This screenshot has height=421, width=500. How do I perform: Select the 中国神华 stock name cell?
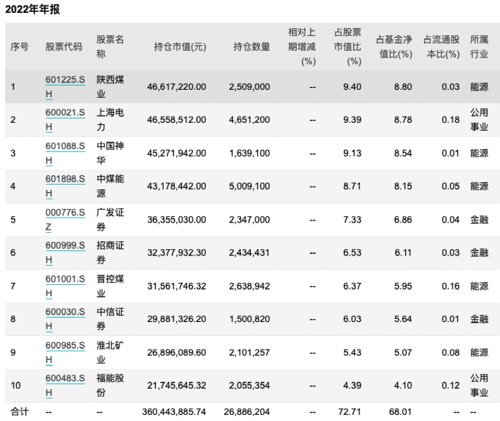pyautogui.click(x=110, y=153)
